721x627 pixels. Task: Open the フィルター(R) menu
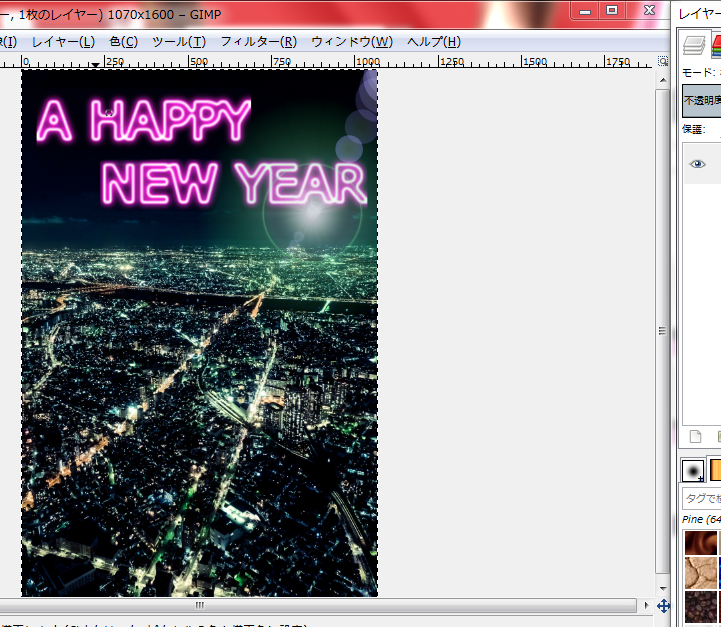pos(259,42)
